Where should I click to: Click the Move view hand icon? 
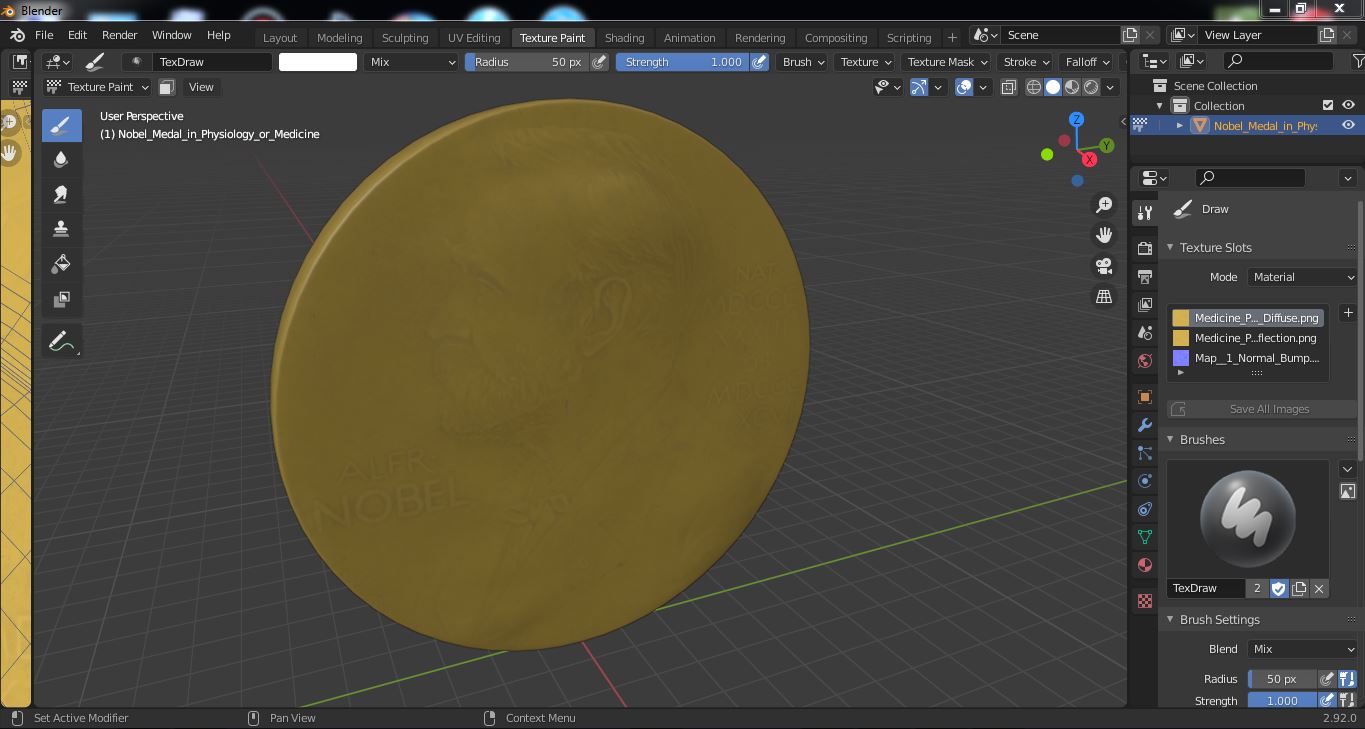click(x=1104, y=235)
